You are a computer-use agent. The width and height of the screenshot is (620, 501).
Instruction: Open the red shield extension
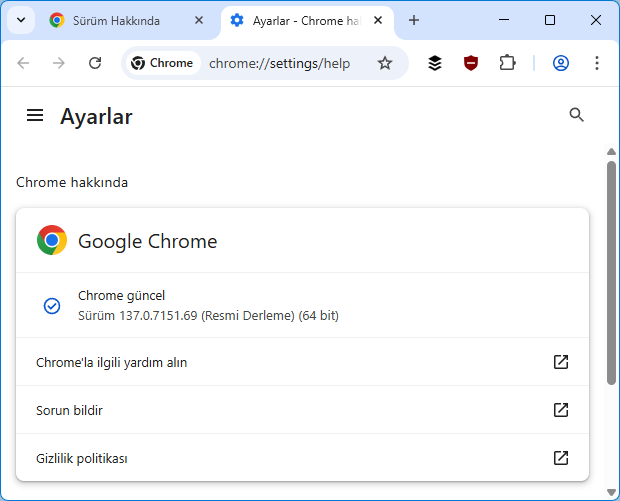[471, 63]
